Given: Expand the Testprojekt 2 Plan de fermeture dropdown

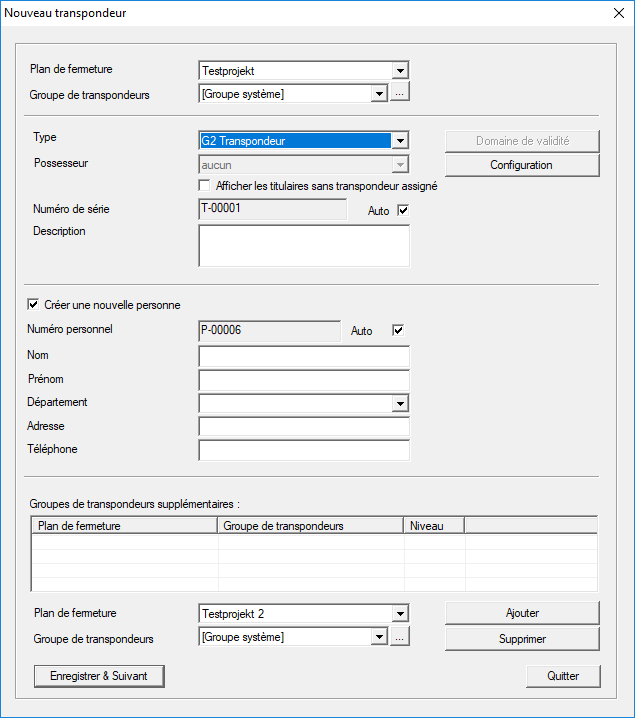Looking at the screenshot, I should coord(400,613).
